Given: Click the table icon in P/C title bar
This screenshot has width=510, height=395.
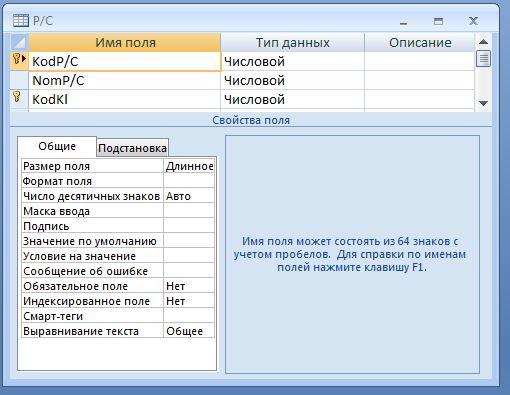Looking at the screenshot, I should [21, 21].
